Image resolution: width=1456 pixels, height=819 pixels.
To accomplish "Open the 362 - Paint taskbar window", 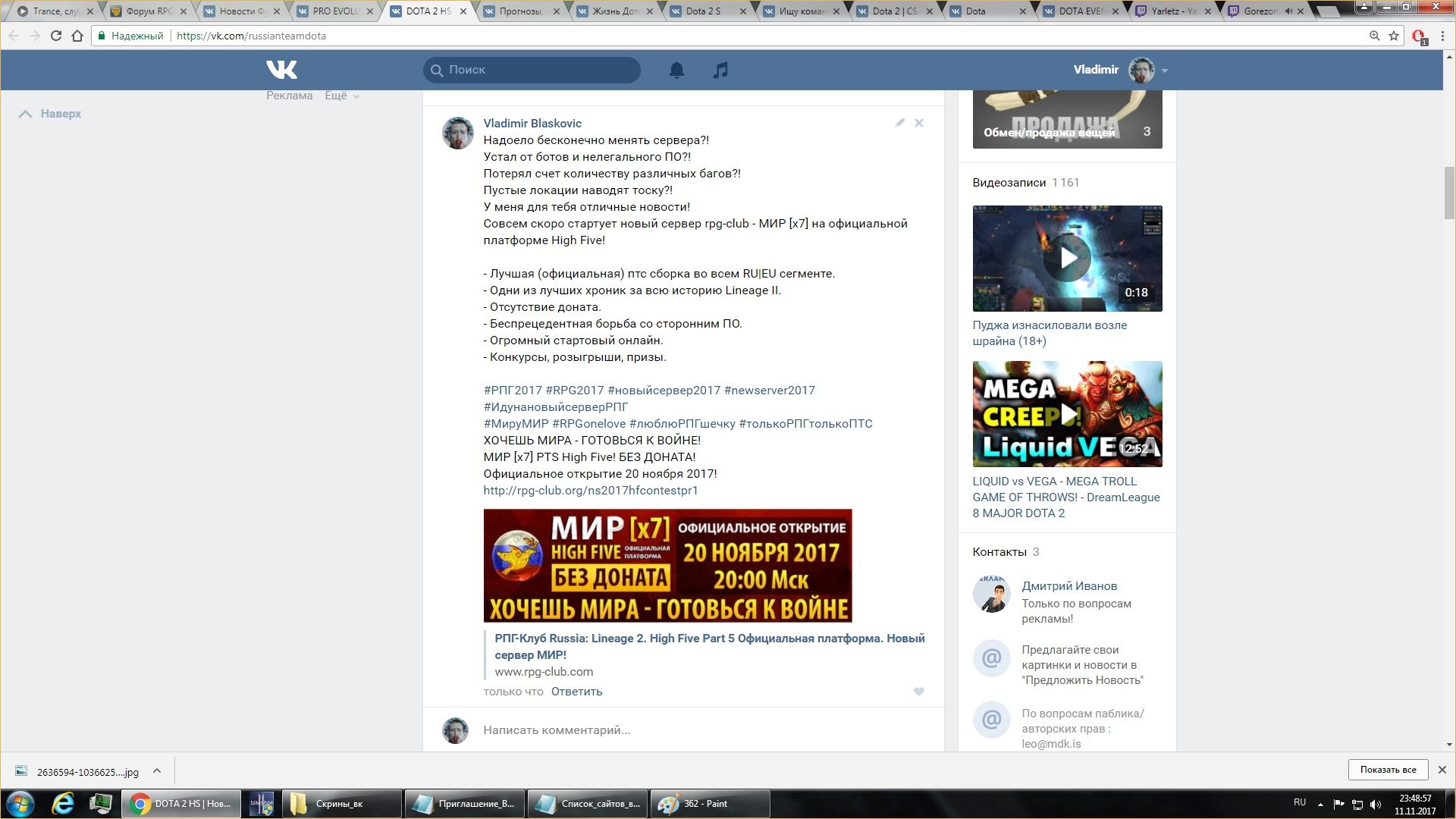I will click(710, 804).
